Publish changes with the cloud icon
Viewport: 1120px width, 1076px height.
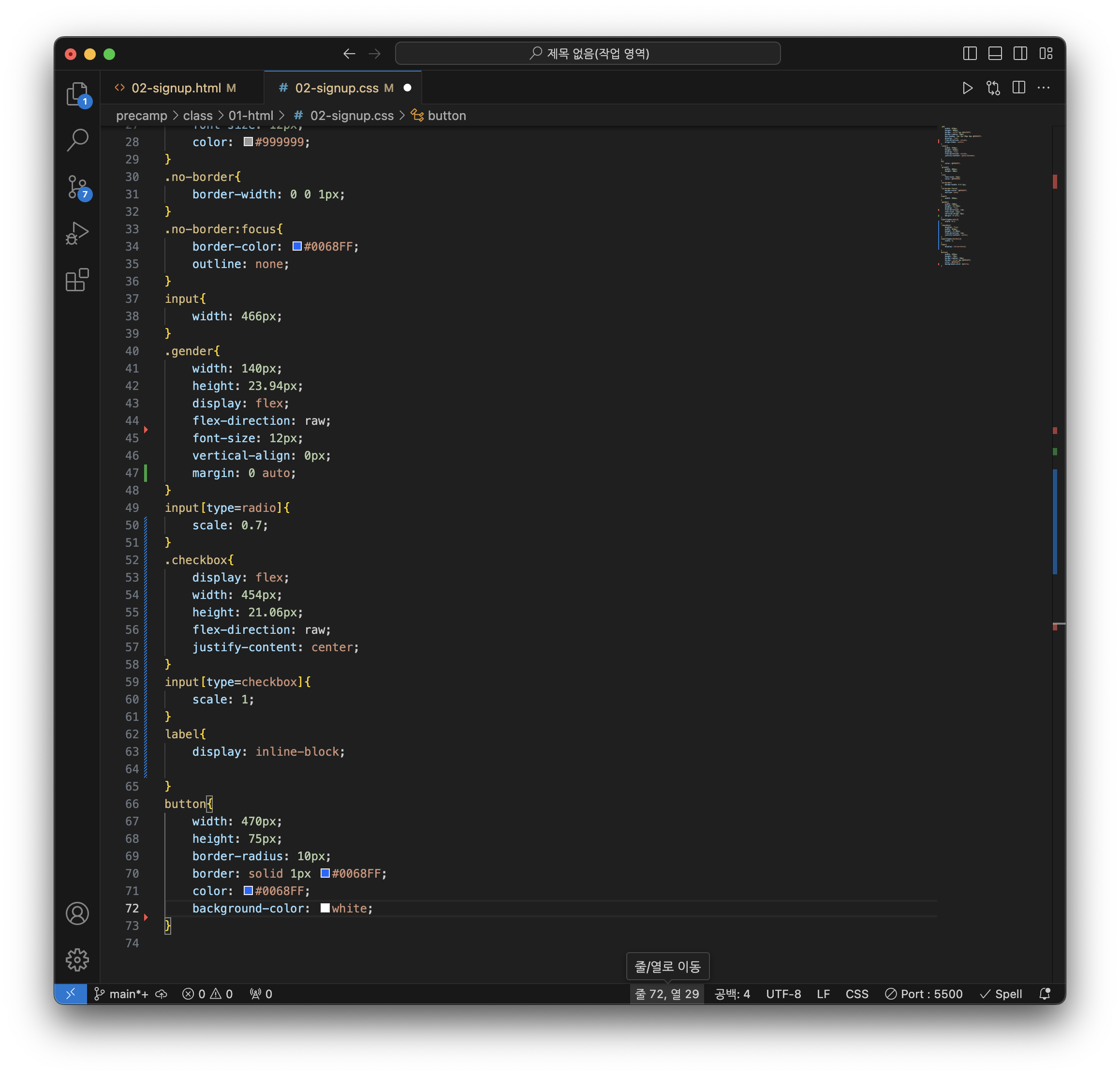162,994
